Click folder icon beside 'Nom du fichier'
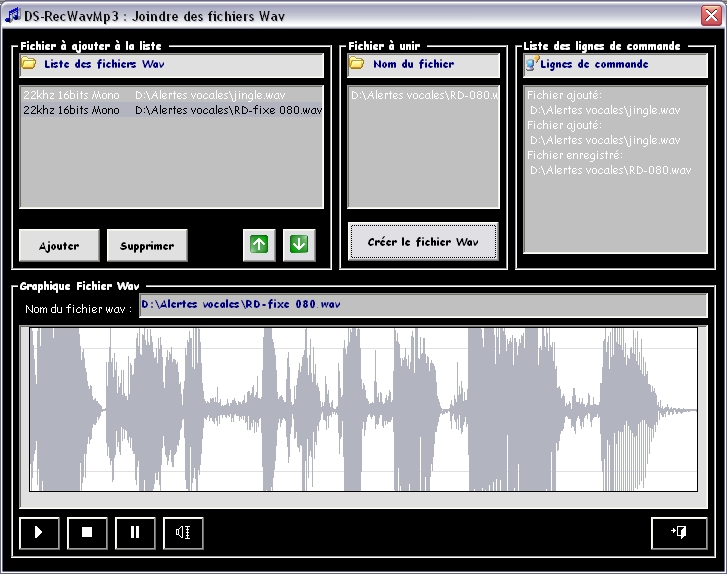This screenshot has height=574, width=727. click(356, 64)
